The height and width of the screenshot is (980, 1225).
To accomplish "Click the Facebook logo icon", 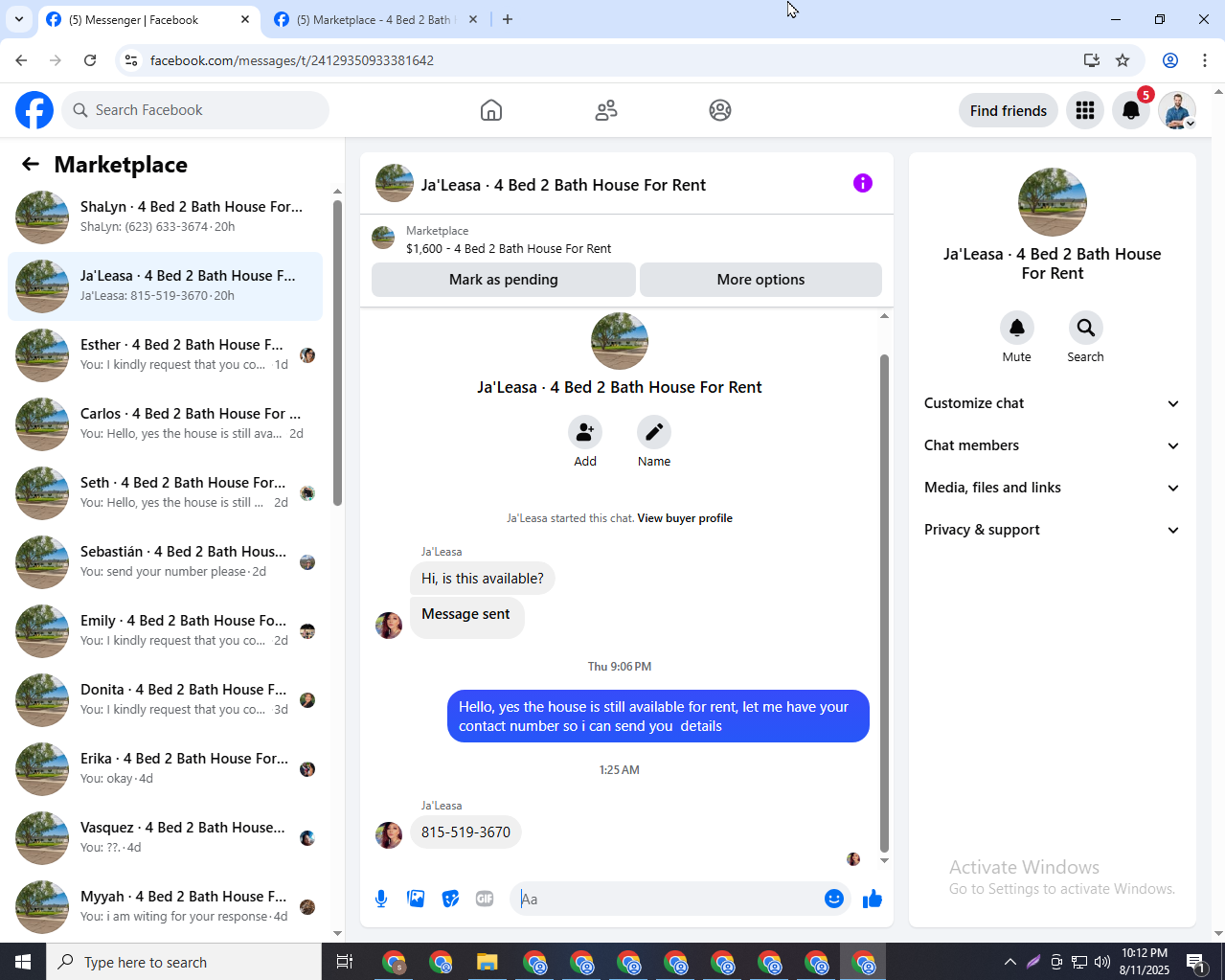I will point(34,110).
